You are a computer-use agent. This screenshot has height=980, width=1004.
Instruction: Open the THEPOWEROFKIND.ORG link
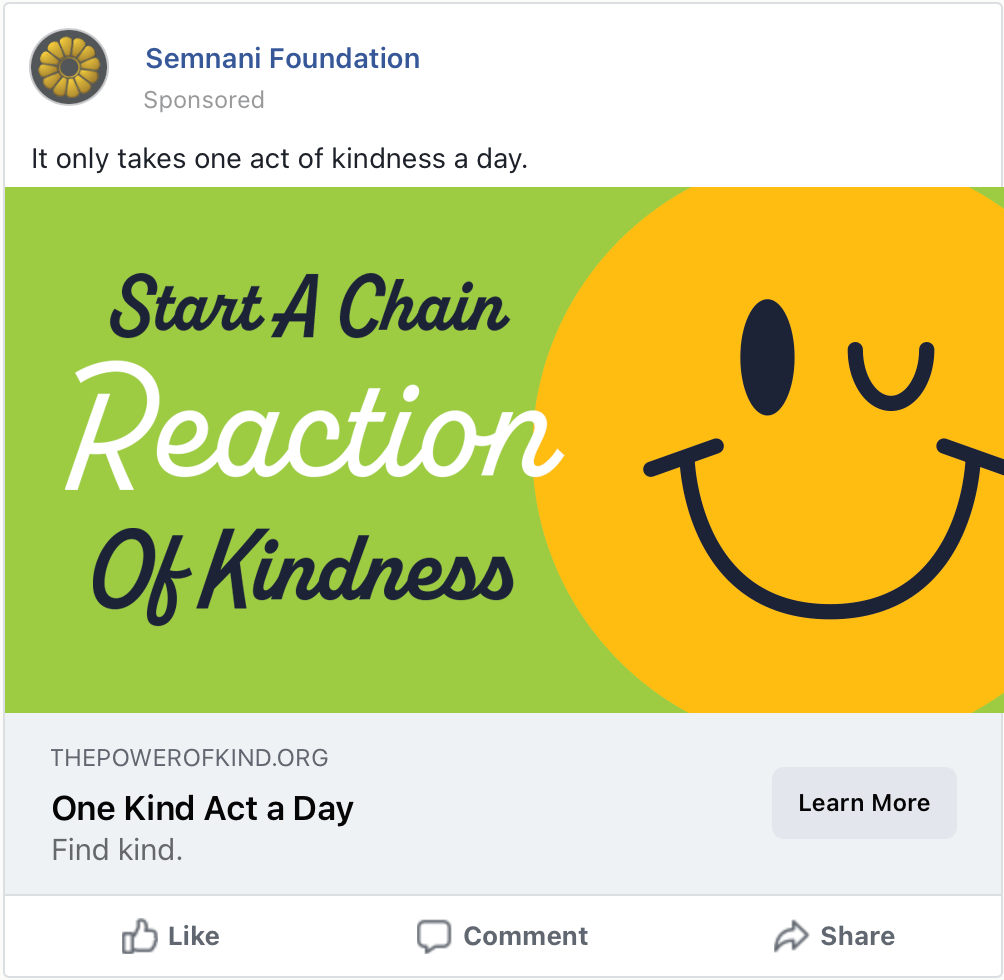[189, 758]
